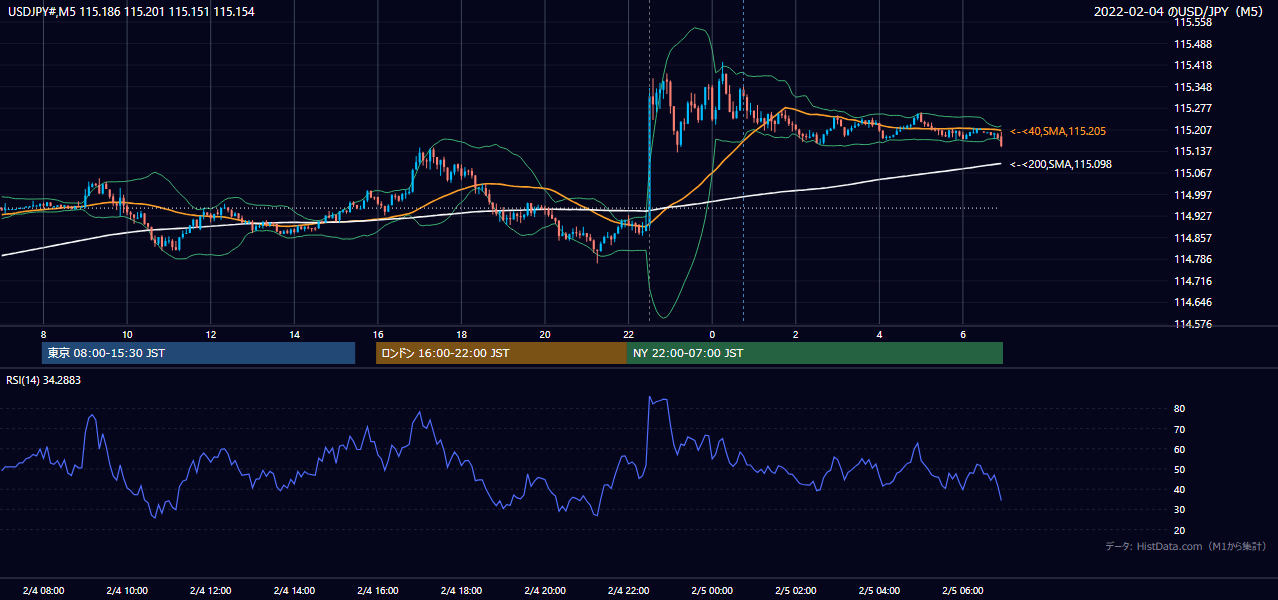1278x600 pixels.
Task: Click the 2/4 10:00 bottom time label
Action: click(x=127, y=590)
